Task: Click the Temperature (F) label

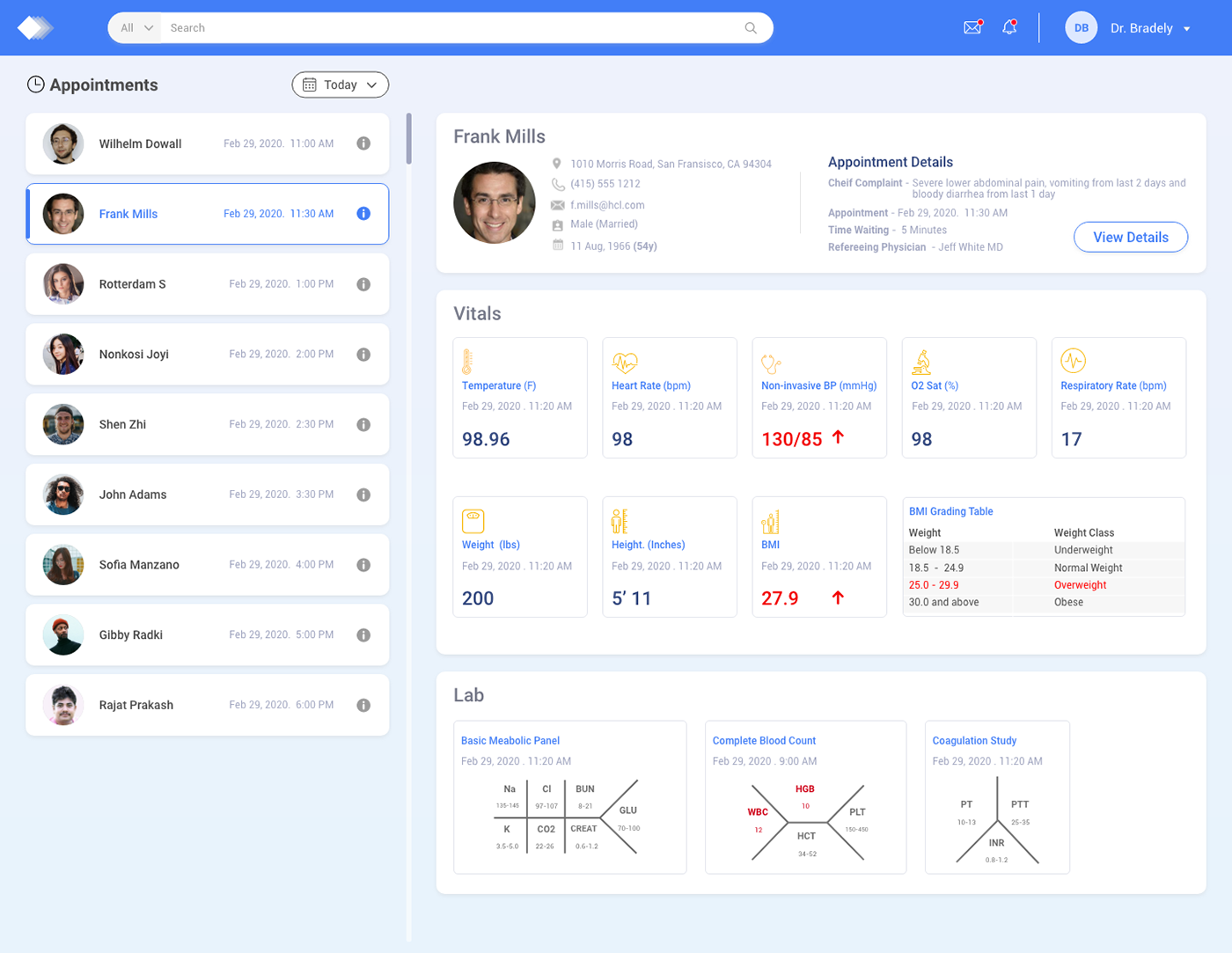Action: (x=499, y=385)
